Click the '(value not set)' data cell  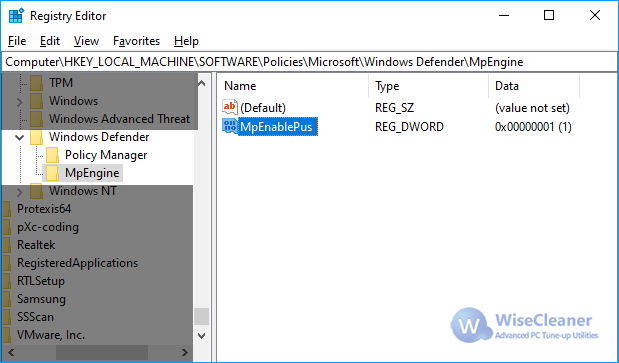point(532,108)
